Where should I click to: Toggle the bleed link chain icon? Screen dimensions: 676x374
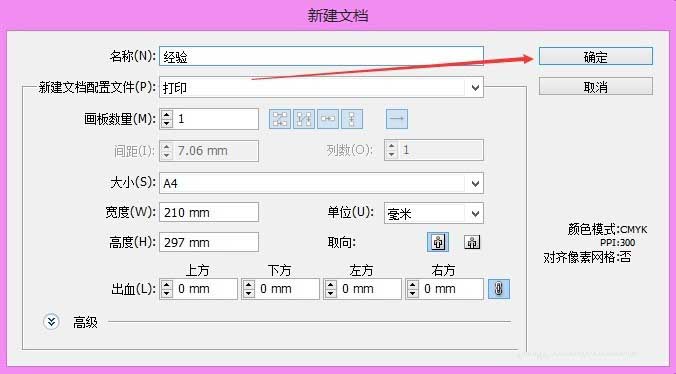[499, 289]
